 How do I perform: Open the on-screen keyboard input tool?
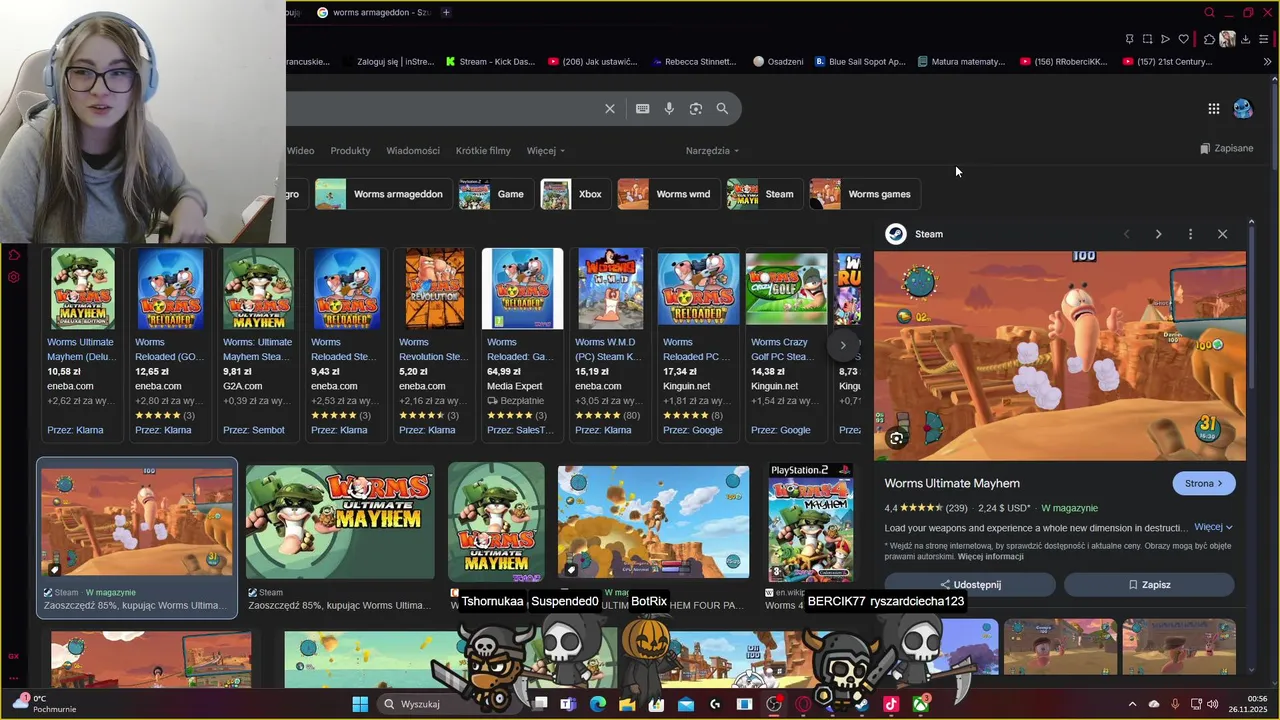pyautogui.click(x=643, y=109)
